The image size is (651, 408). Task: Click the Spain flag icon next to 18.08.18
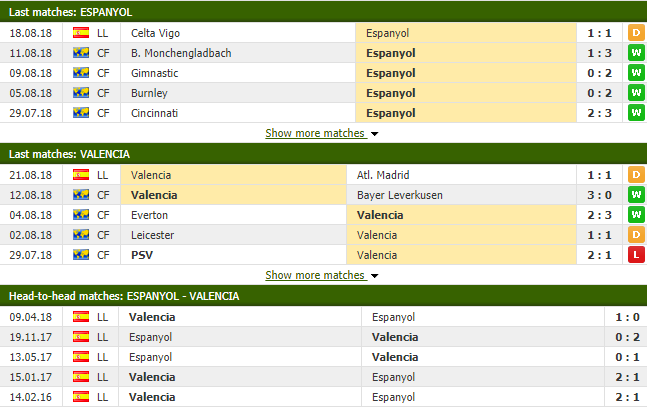coord(81,33)
